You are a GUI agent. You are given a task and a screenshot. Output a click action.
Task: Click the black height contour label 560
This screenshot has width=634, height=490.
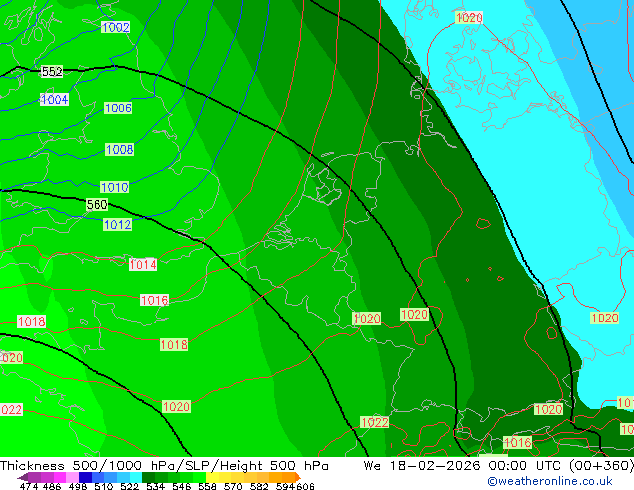97,205
